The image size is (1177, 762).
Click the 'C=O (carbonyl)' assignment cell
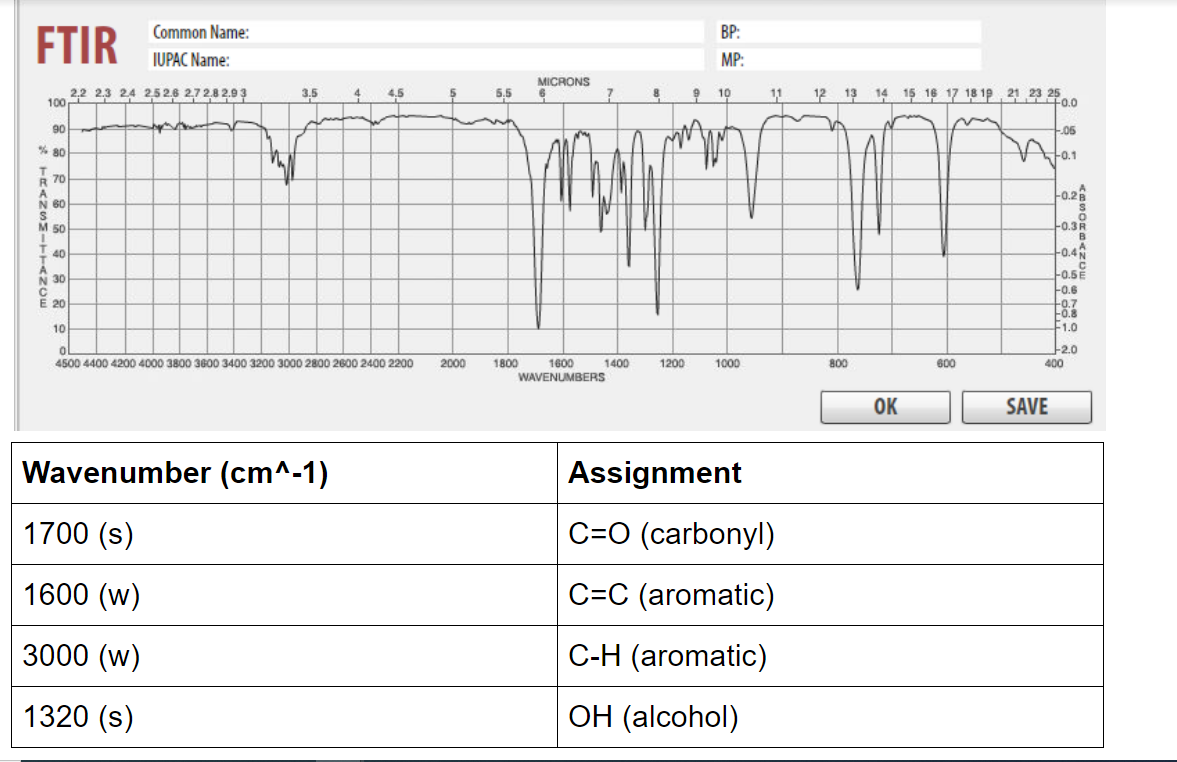pyautogui.click(x=830, y=534)
